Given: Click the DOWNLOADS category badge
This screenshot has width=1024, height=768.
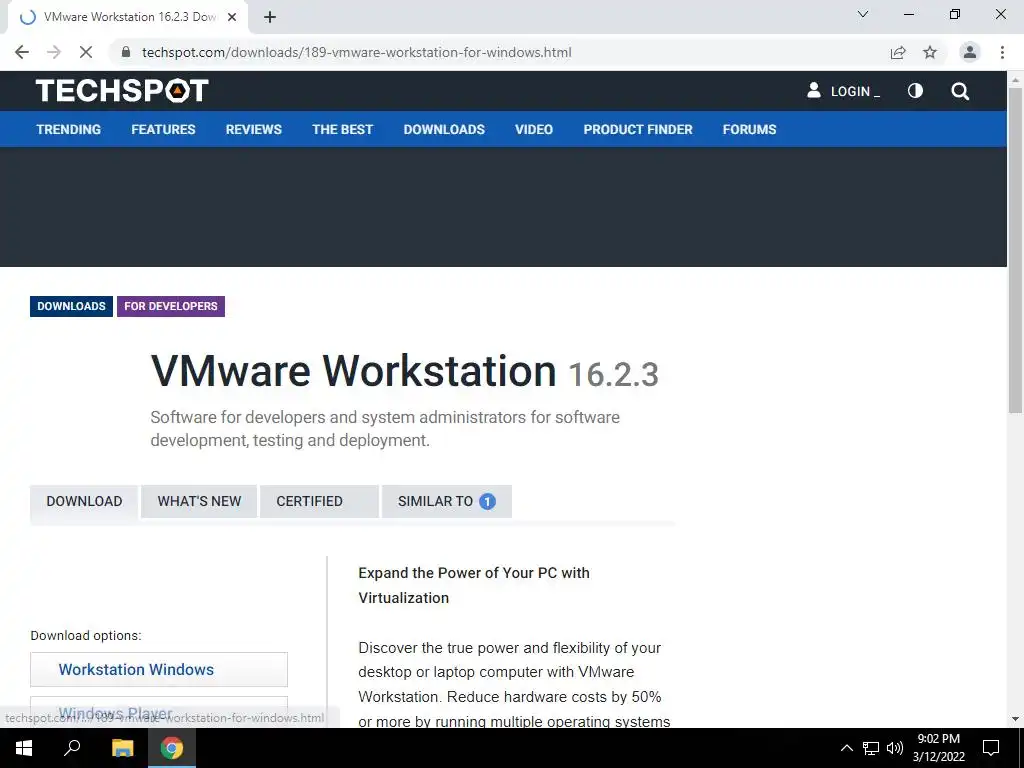Looking at the screenshot, I should tap(71, 306).
